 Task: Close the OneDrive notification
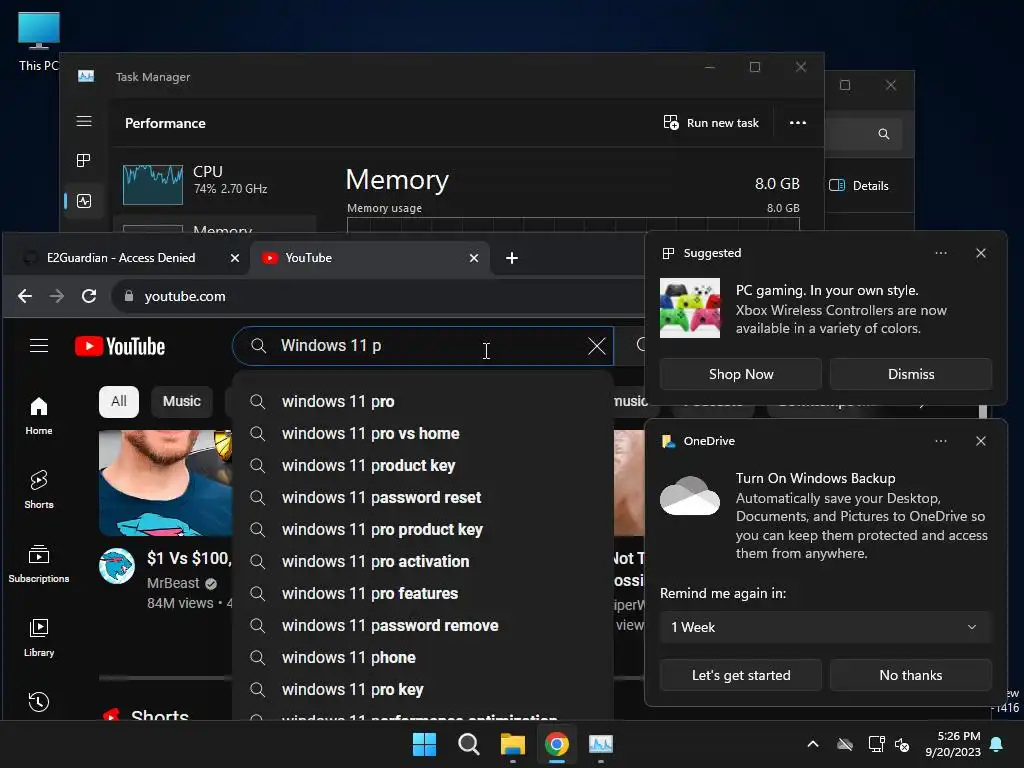(x=980, y=441)
